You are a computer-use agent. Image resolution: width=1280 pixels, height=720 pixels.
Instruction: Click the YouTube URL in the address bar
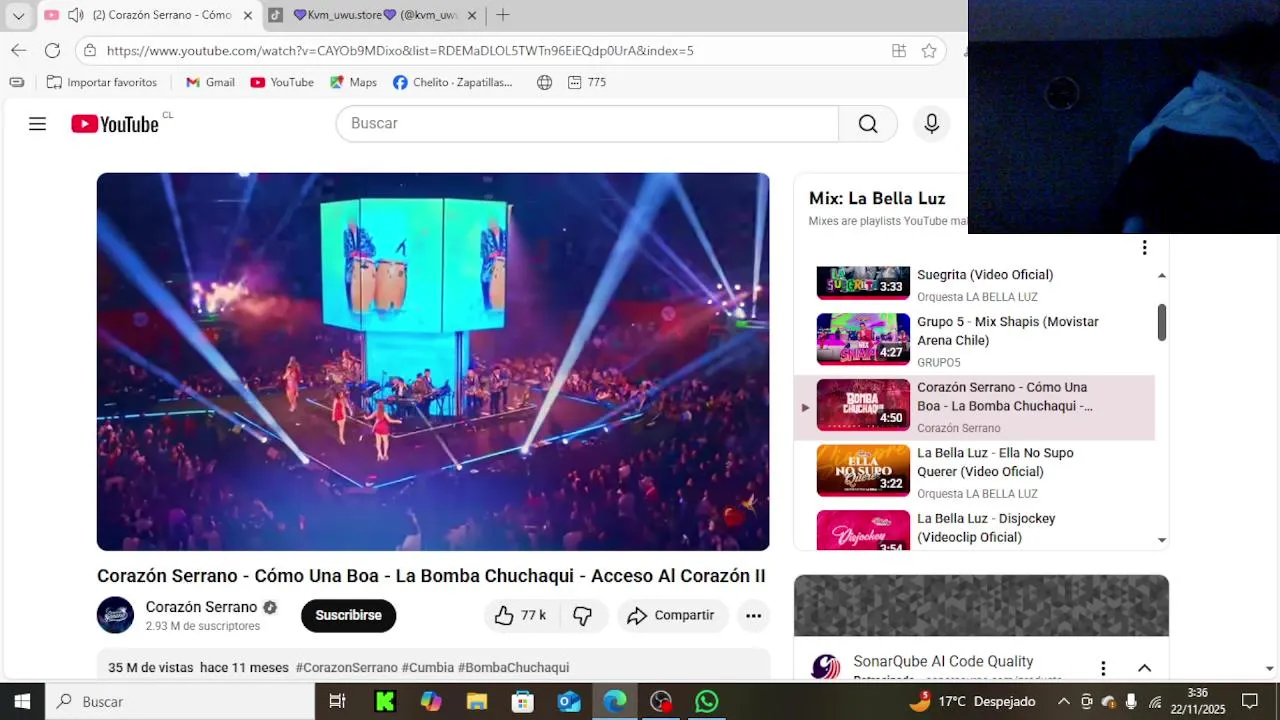tap(400, 50)
